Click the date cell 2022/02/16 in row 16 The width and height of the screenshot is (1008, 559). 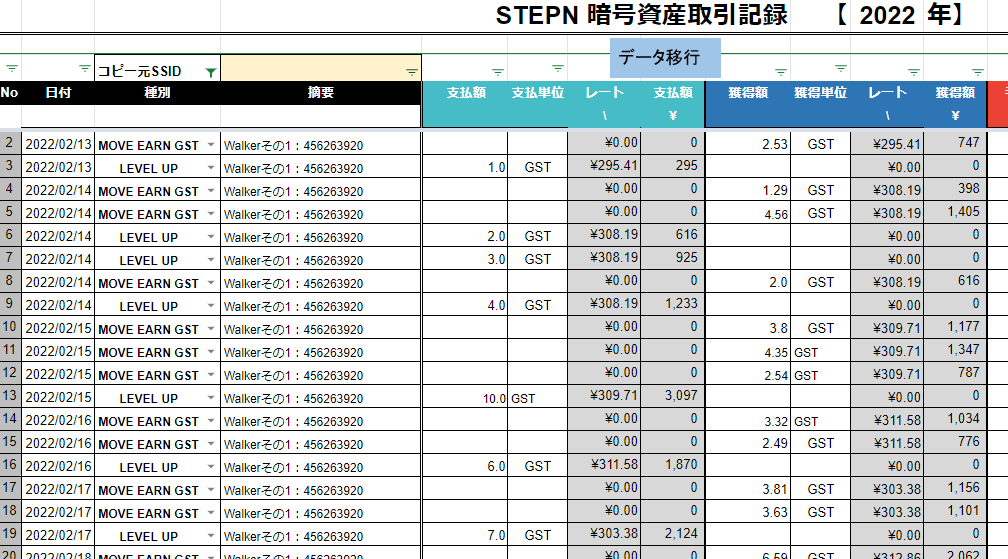(58, 467)
